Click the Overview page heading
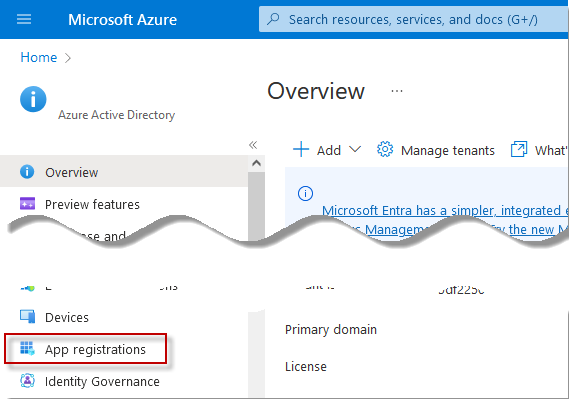Image resolution: width=569 pixels, height=399 pixels. pos(316,91)
